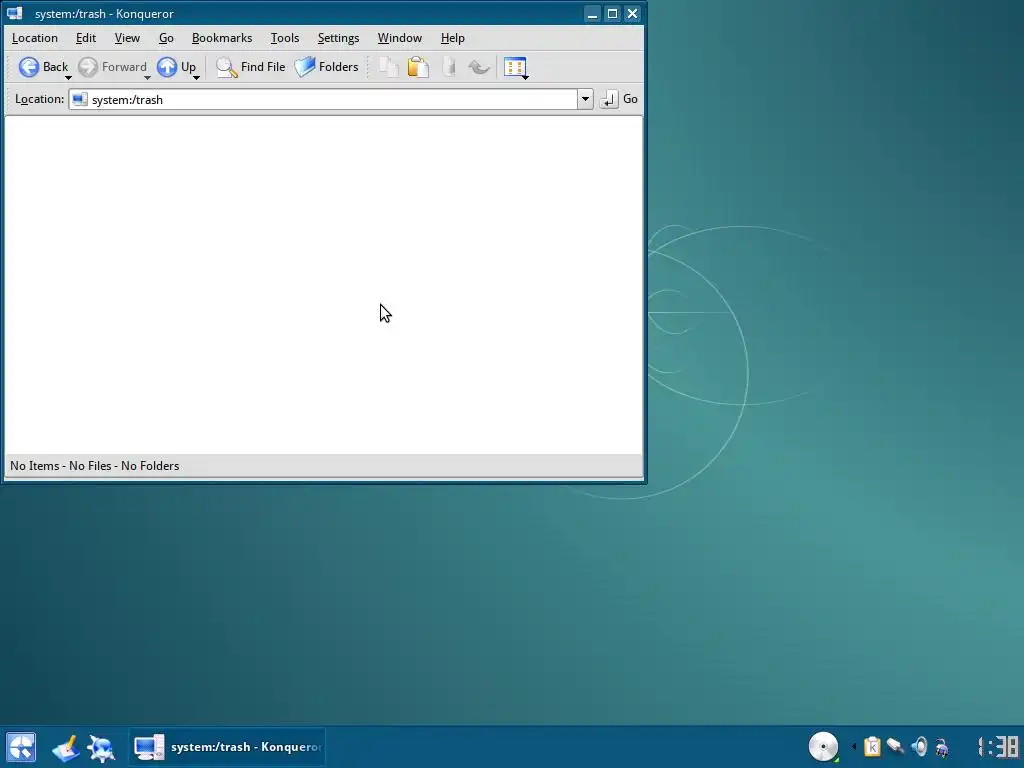
Task: Open the volume speaker tray icon
Action: point(919,746)
